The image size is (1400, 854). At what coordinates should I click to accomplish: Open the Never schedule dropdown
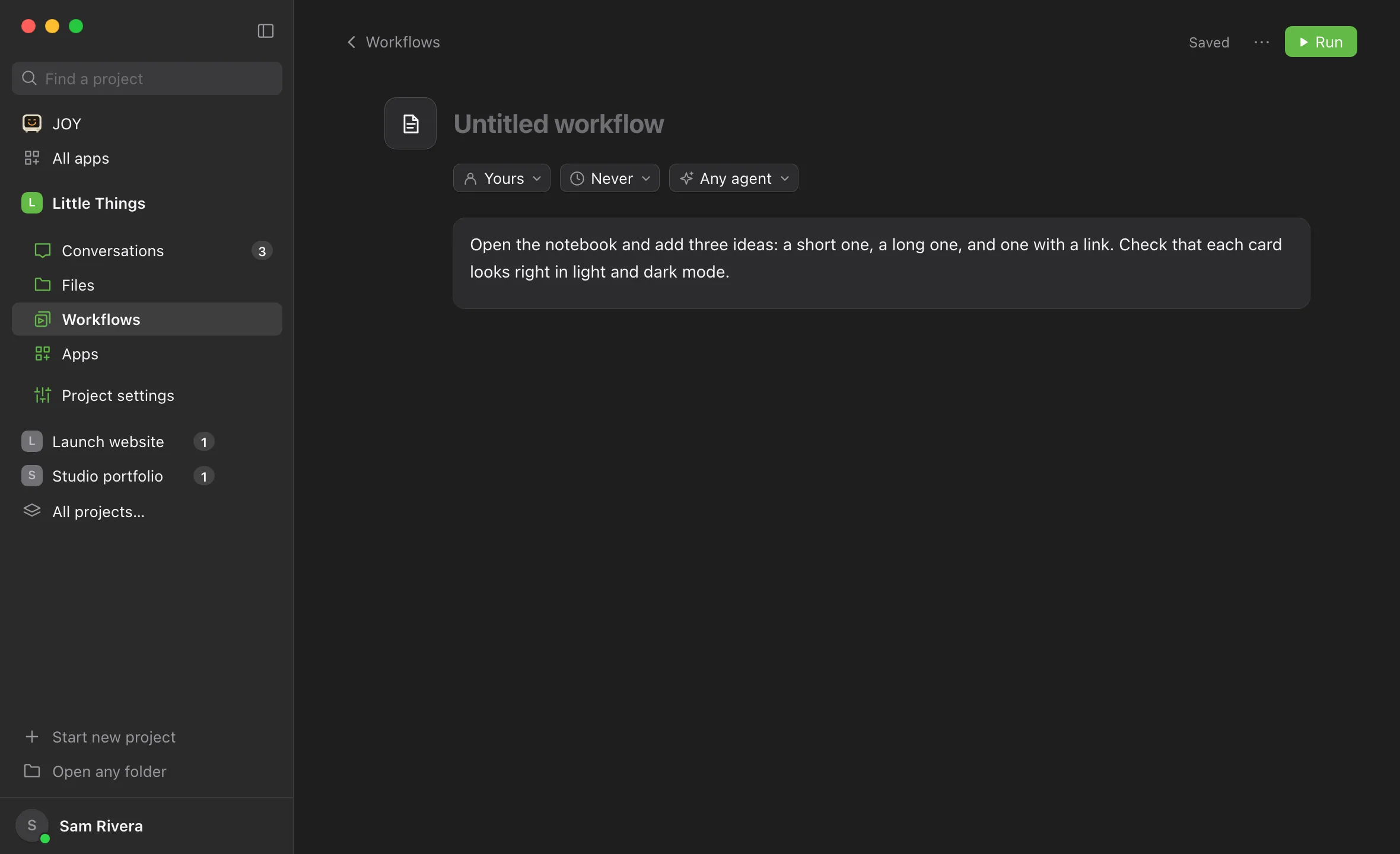(x=609, y=178)
